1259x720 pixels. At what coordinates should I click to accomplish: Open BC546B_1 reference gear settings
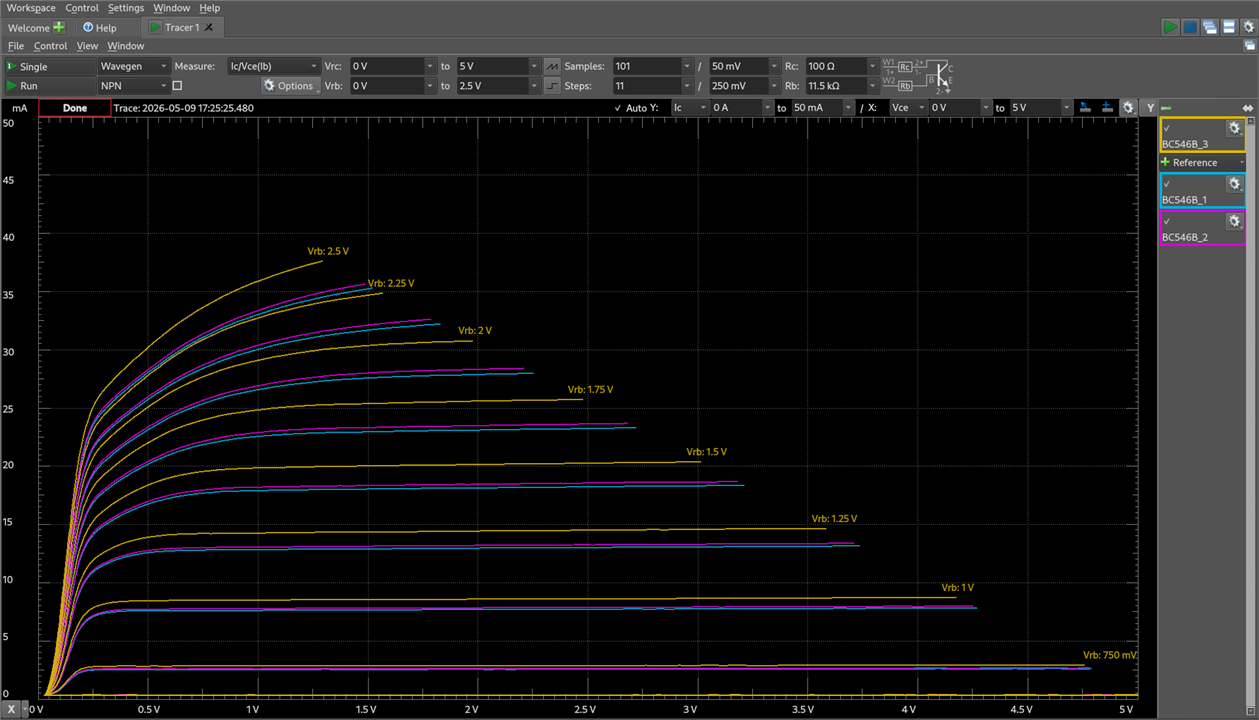[1234, 184]
